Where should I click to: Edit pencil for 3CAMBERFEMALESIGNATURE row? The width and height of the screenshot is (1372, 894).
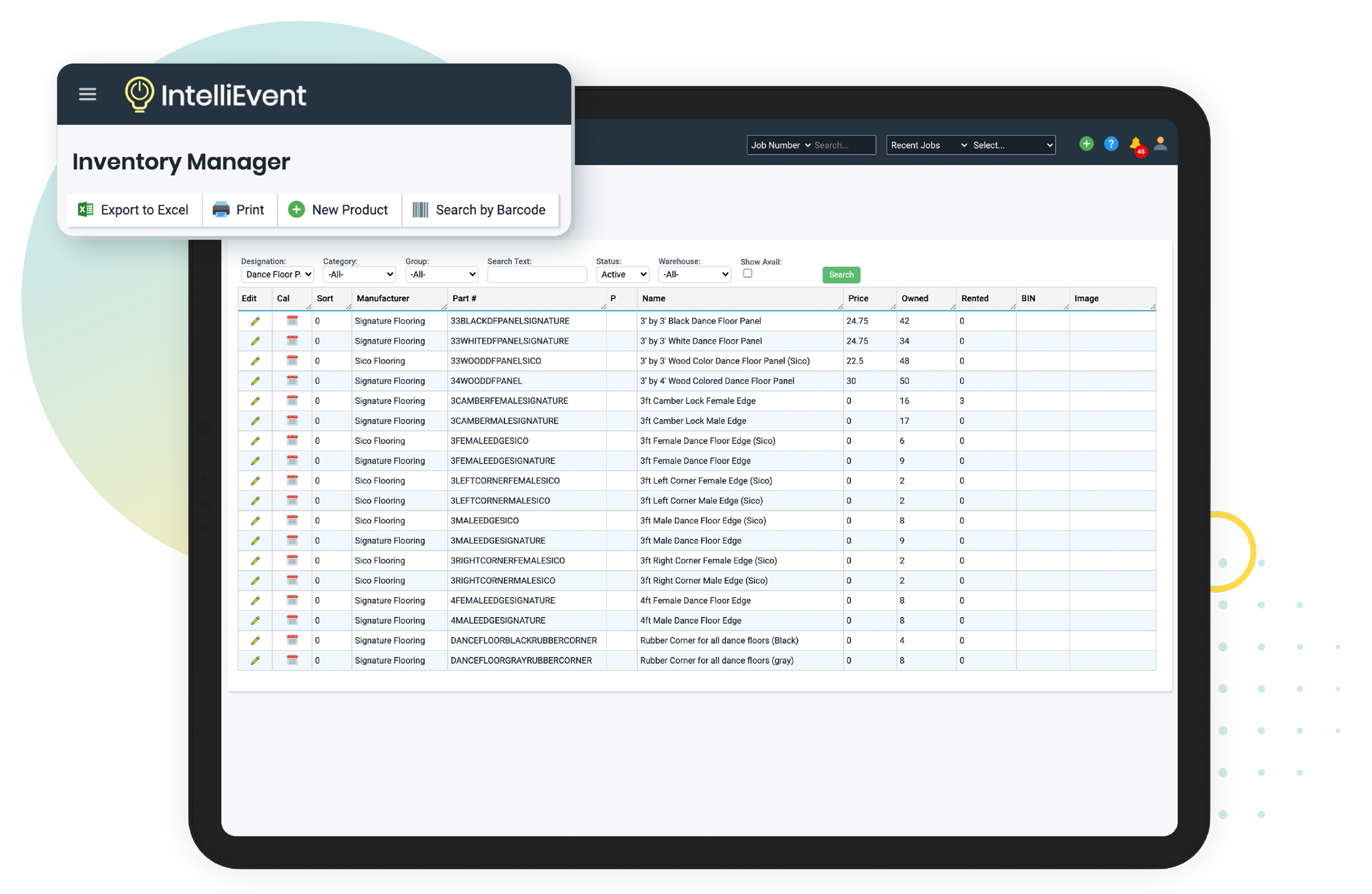point(255,401)
